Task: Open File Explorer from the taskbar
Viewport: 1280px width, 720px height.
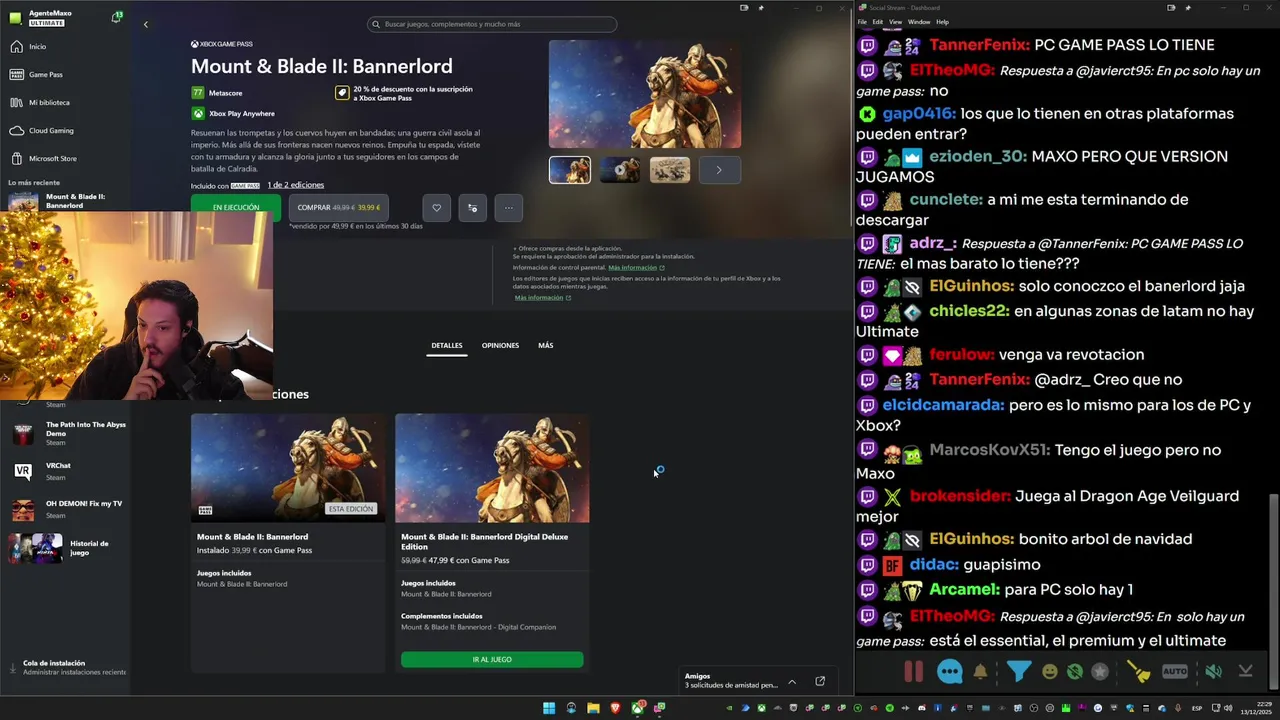Action: (x=593, y=708)
